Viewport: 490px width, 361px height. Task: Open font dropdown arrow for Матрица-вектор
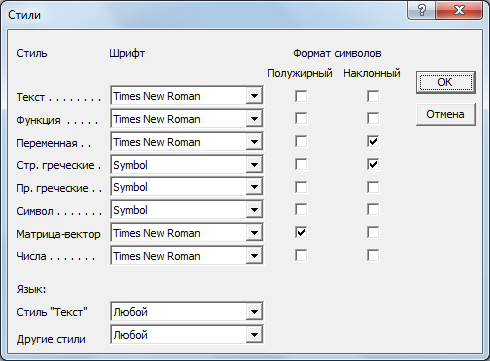pyautogui.click(x=254, y=233)
